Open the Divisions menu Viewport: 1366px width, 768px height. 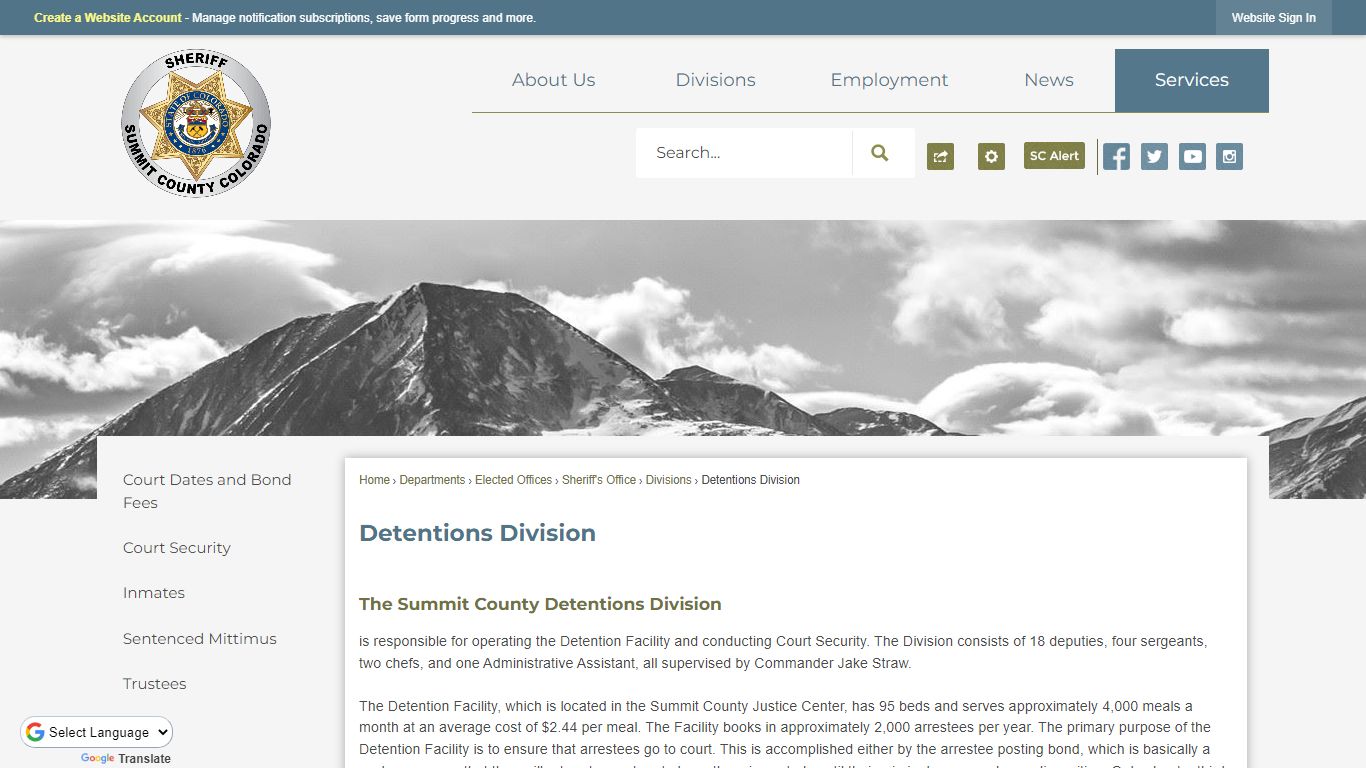coord(715,80)
